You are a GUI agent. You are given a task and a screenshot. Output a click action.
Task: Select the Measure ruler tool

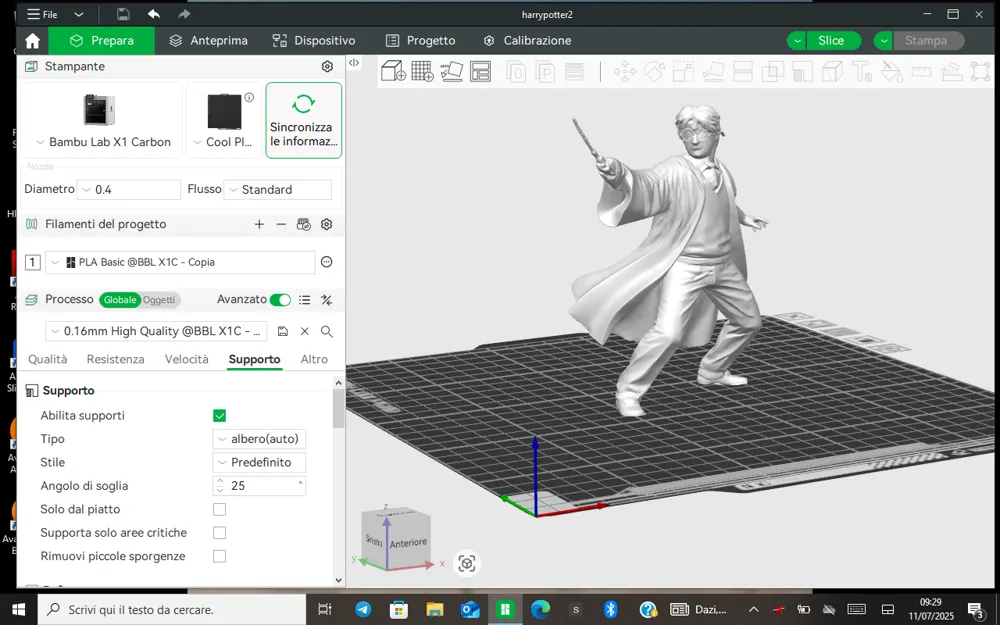point(922,71)
